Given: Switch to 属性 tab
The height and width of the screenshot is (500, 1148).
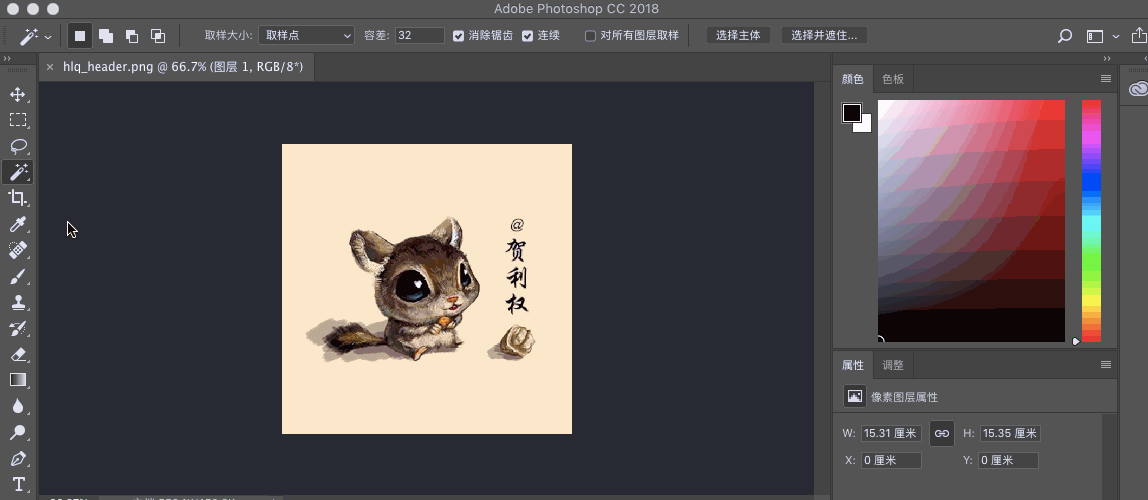Looking at the screenshot, I should (x=852, y=365).
